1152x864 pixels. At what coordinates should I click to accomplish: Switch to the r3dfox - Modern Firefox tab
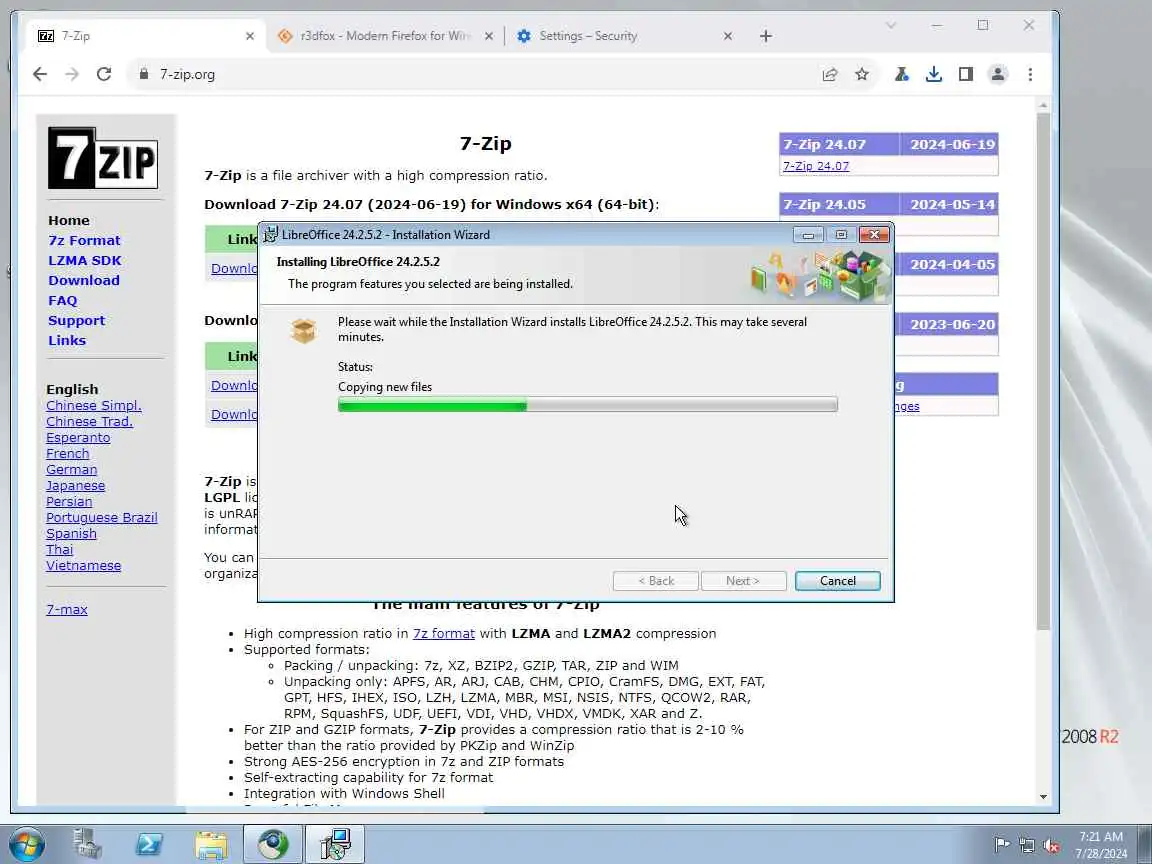[386, 36]
